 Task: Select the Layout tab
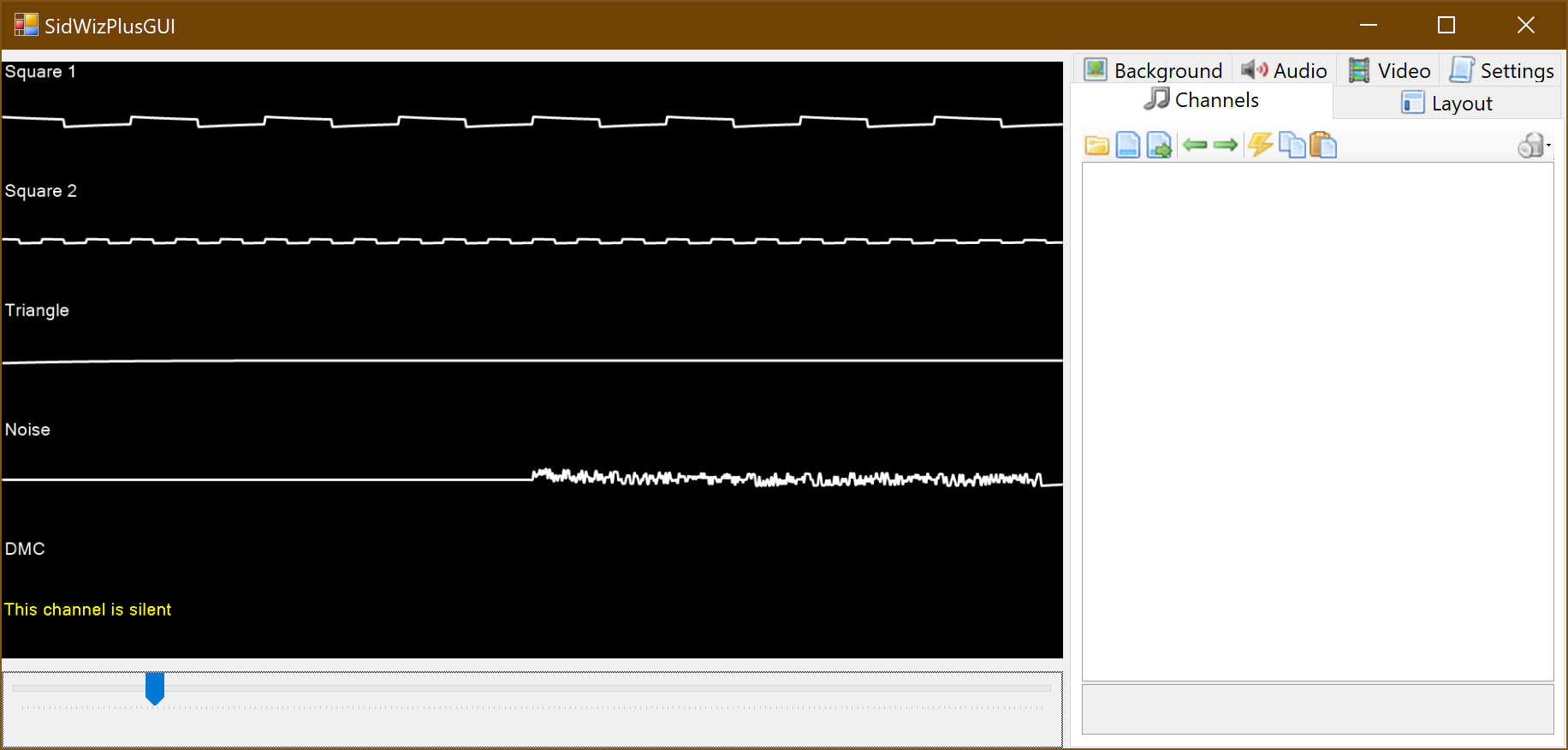[x=1447, y=104]
